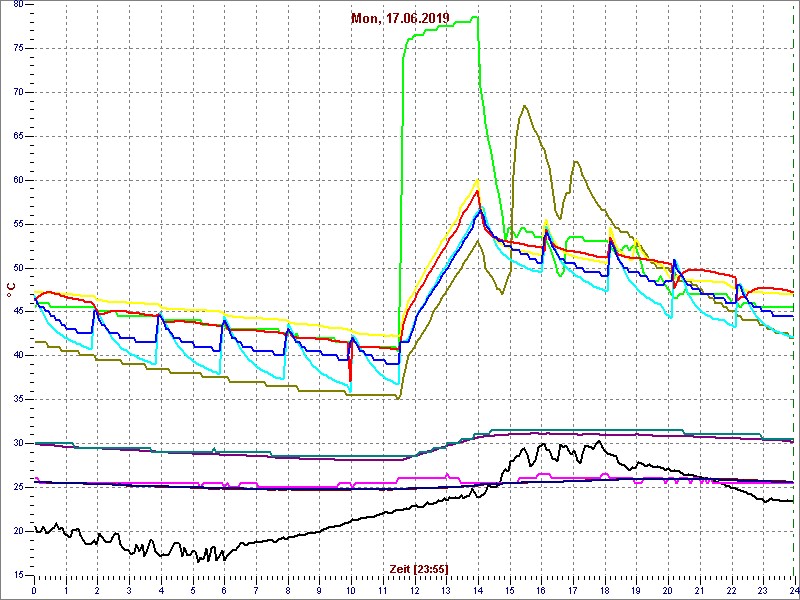This screenshot has height=600, width=800.
Task: Select the 70 value on the temperature axis
Action: click(x=17, y=92)
